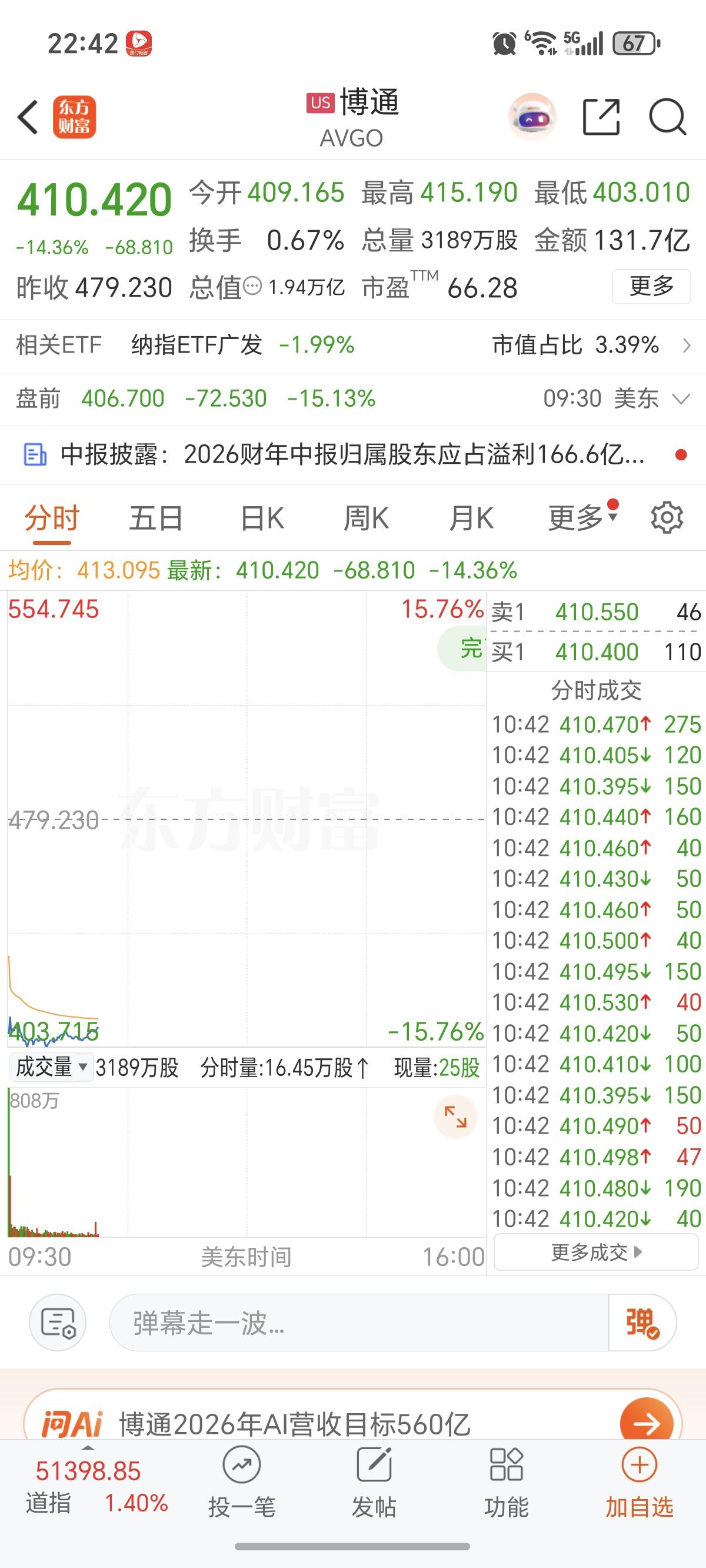The image size is (706, 1568).
Task: Tap the 均价: 413.095 label
Action: (84, 570)
